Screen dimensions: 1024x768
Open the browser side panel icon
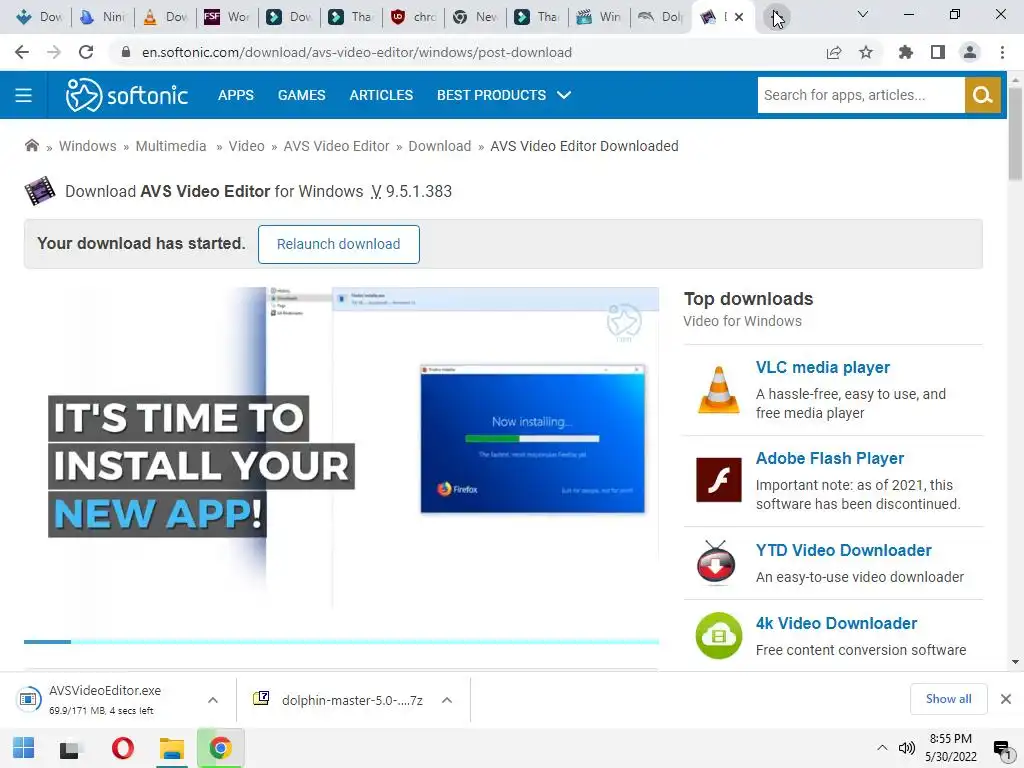[x=938, y=52]
